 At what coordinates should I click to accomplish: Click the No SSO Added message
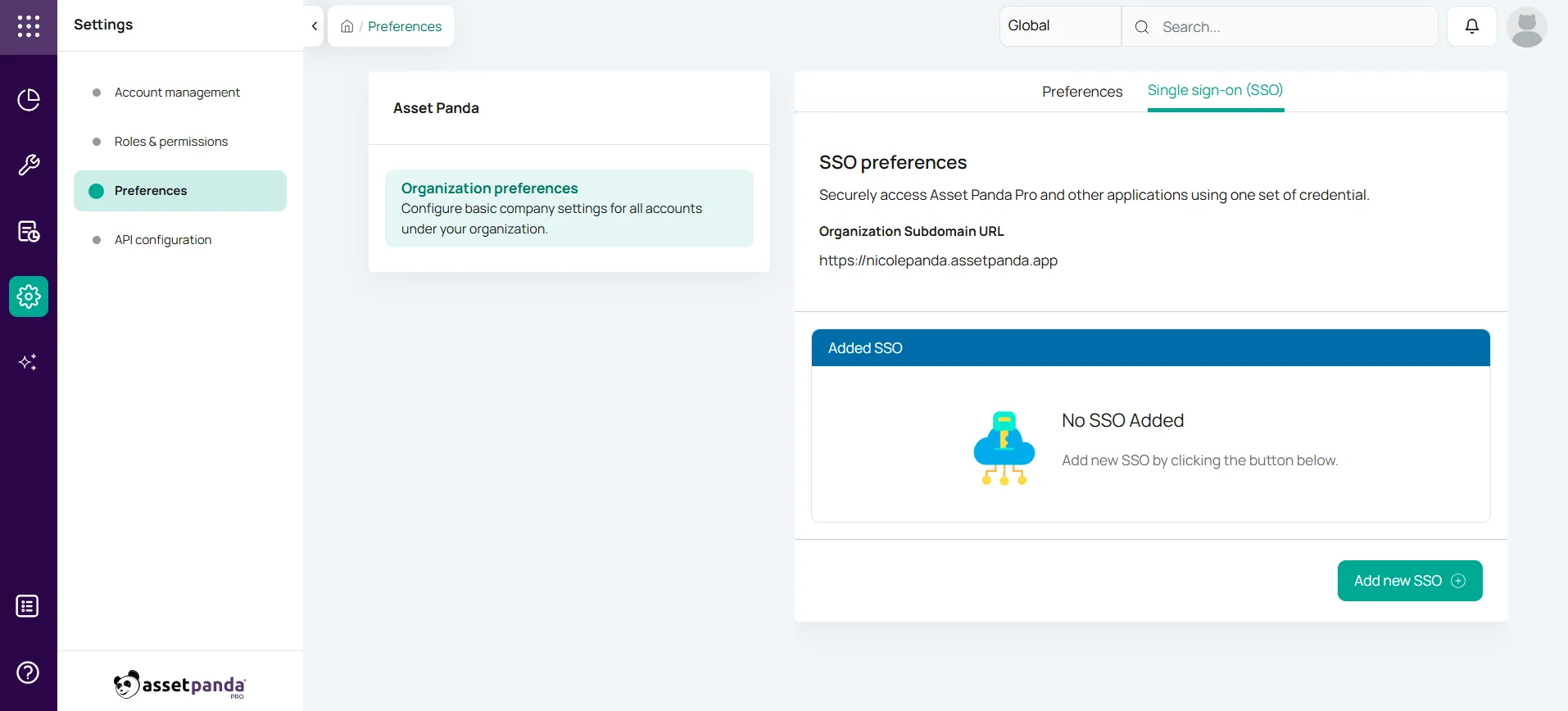(x=1123, y=420)
